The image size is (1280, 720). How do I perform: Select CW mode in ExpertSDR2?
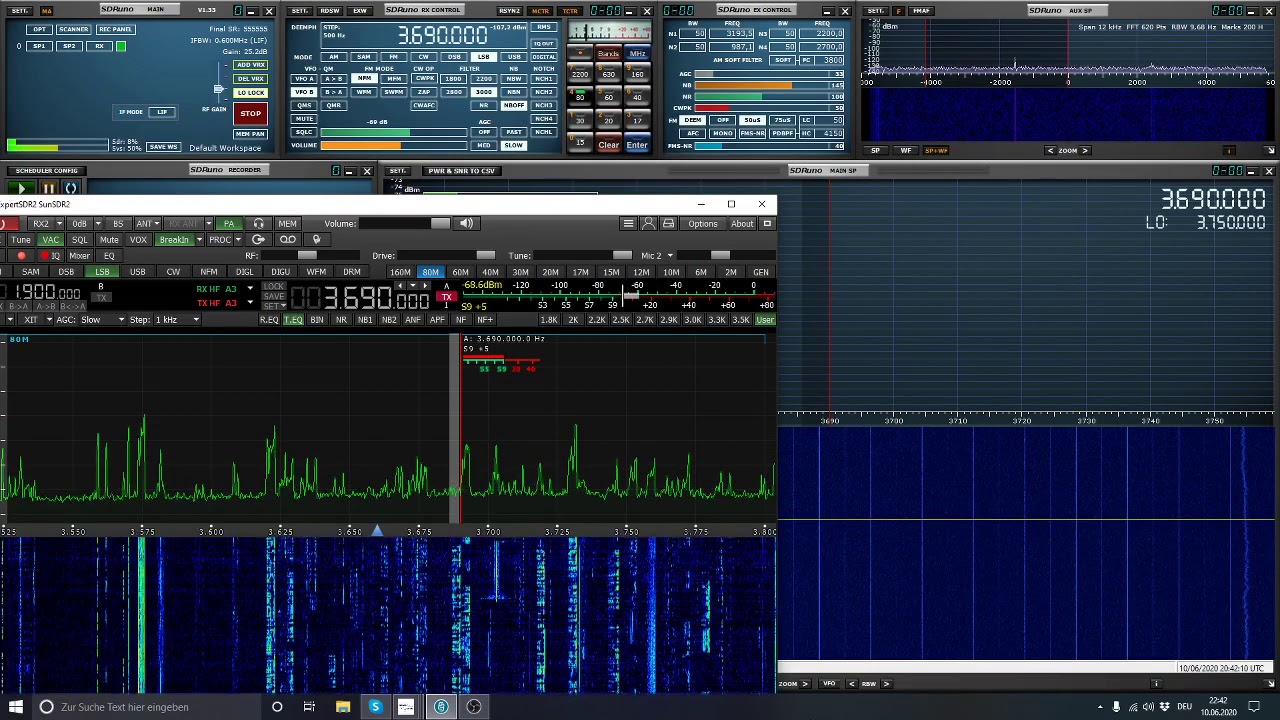(173, 272)
